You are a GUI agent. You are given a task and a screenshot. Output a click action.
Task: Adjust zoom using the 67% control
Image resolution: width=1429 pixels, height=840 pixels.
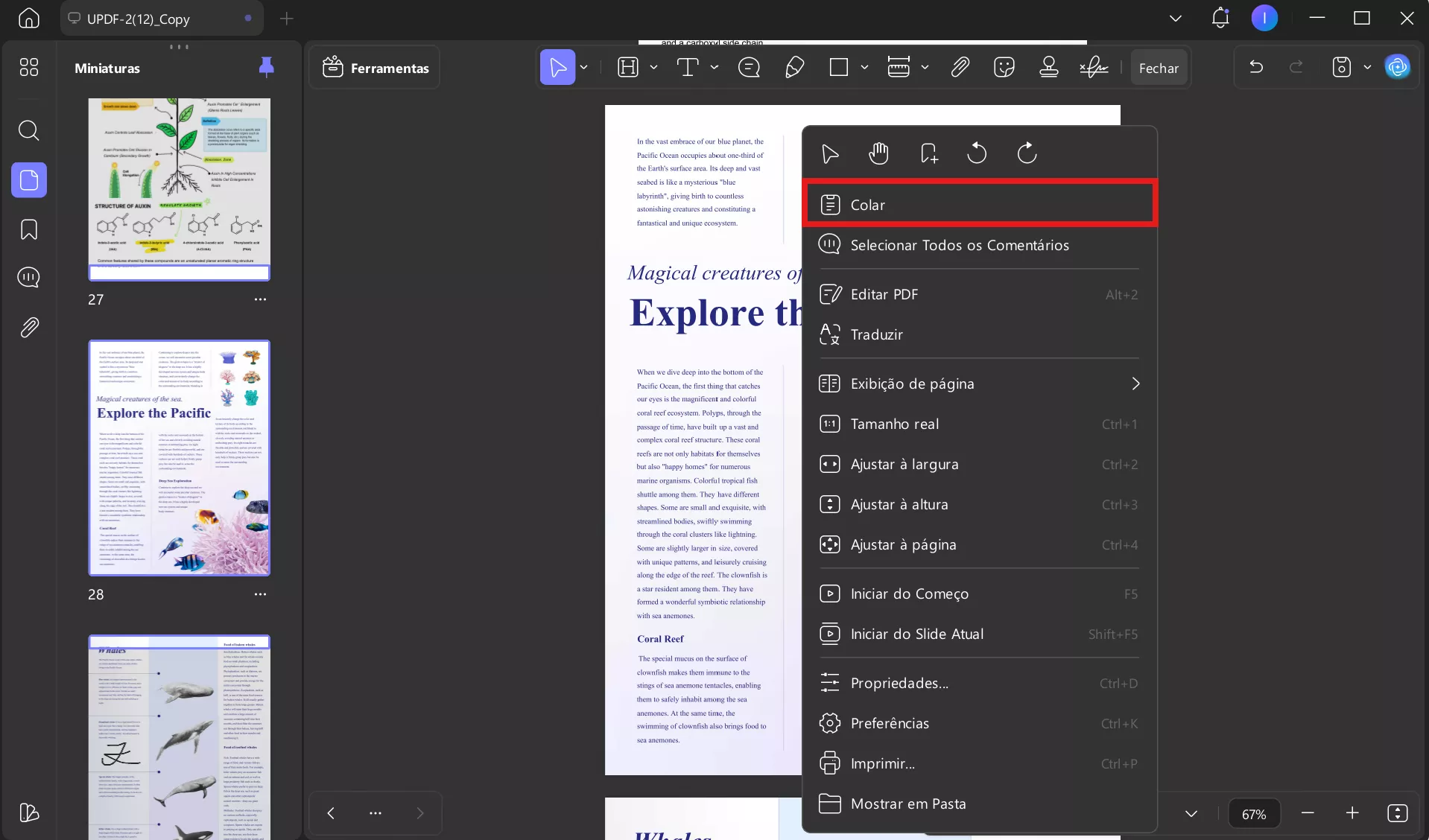click(1254, 812)
